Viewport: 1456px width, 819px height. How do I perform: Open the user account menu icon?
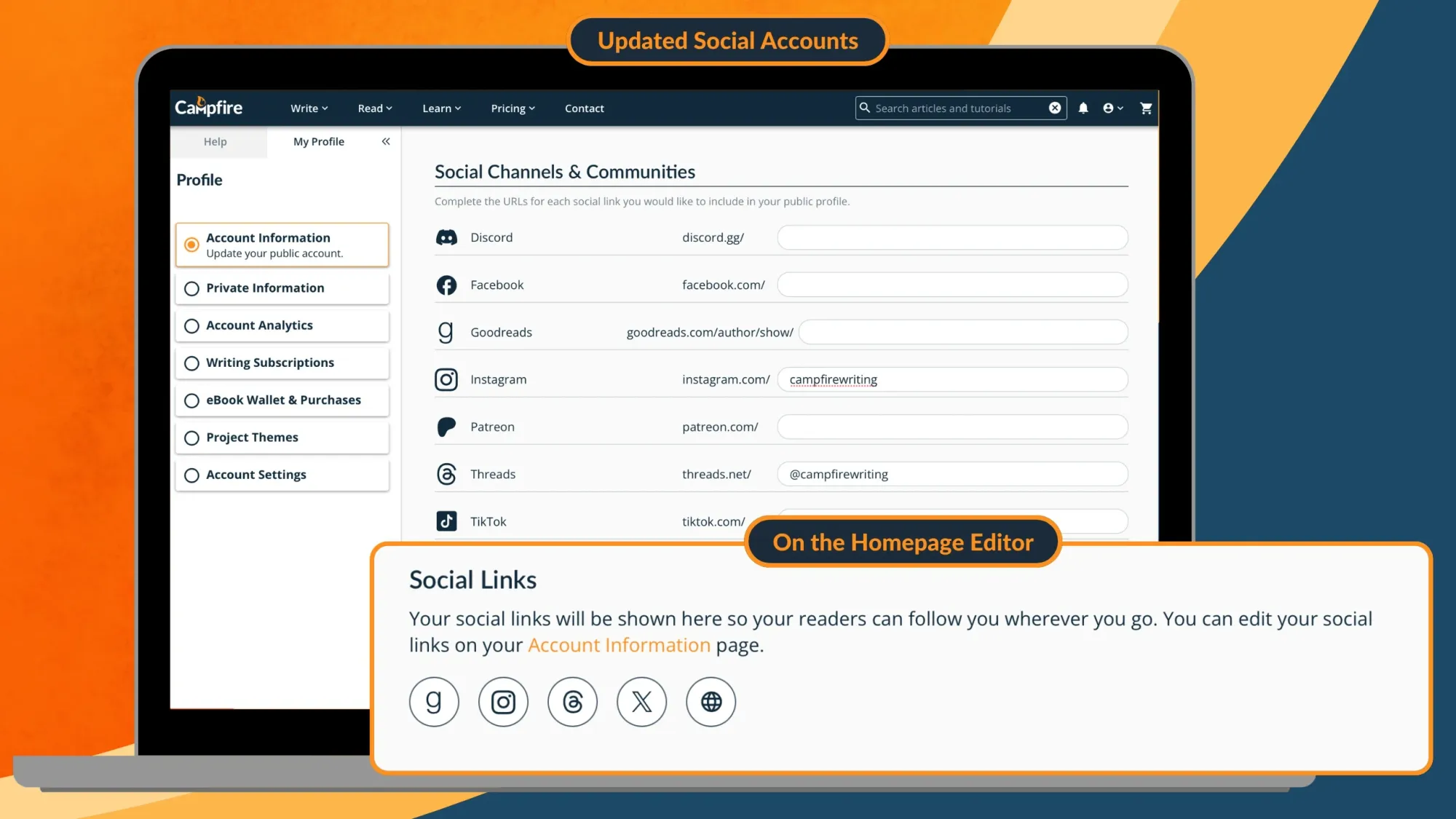coord(1112,108)
